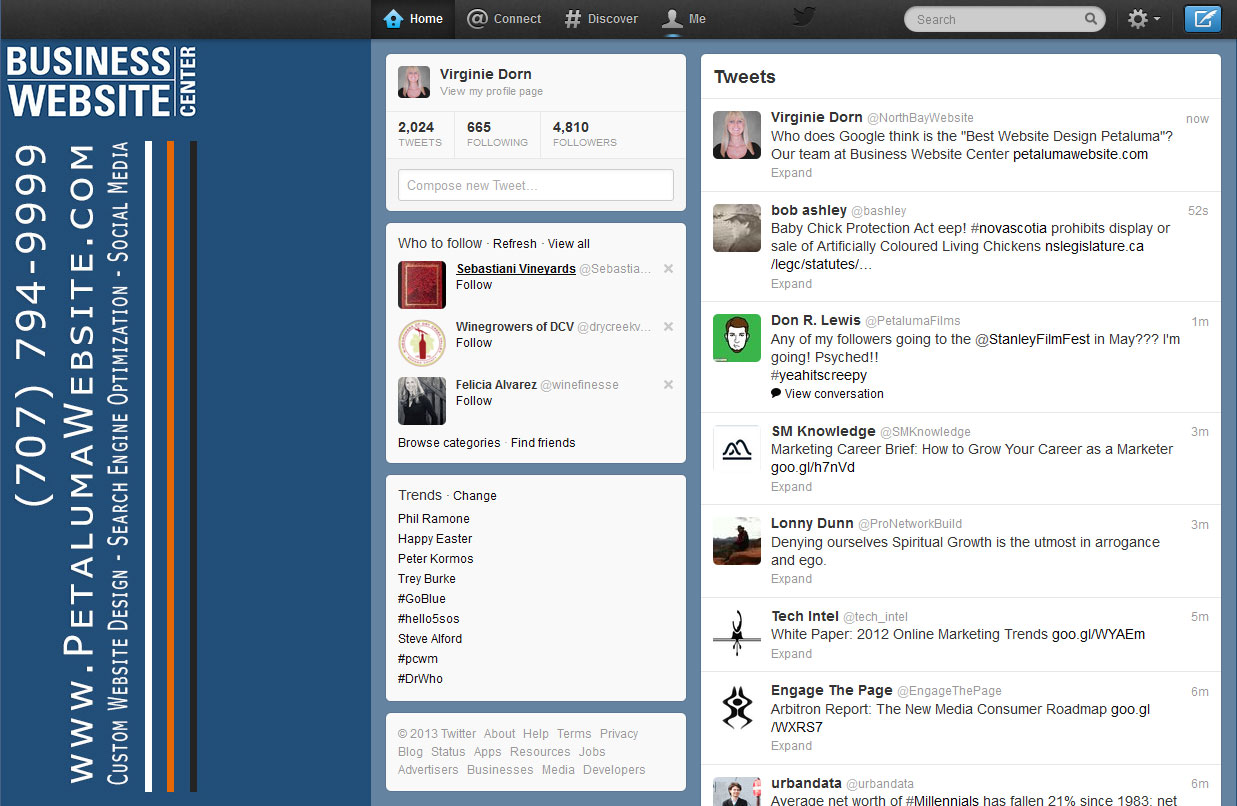Dismiss Winegrowers of DCV suggestion
This screenshot has height=806, width=1237.
(x=668, y=326)
